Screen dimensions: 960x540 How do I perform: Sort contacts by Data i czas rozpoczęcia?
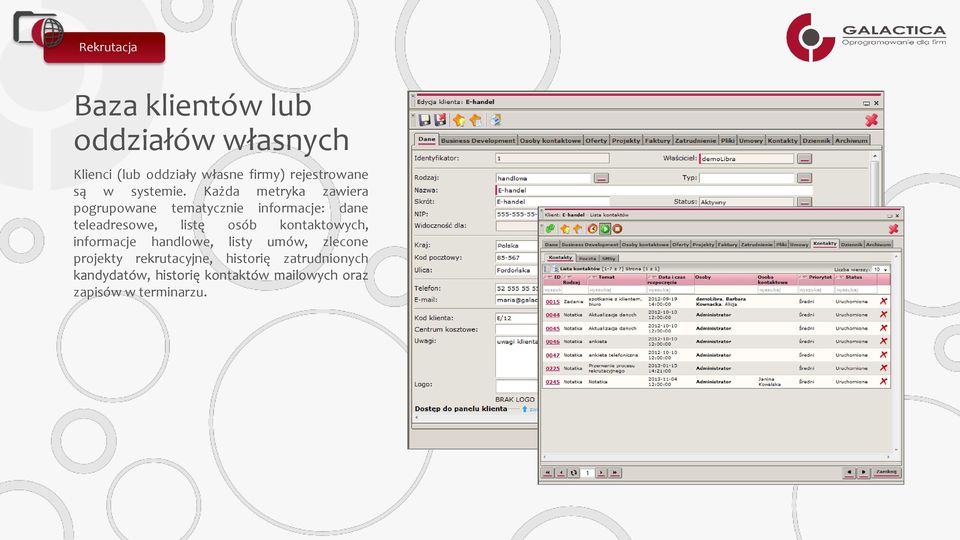672,280
